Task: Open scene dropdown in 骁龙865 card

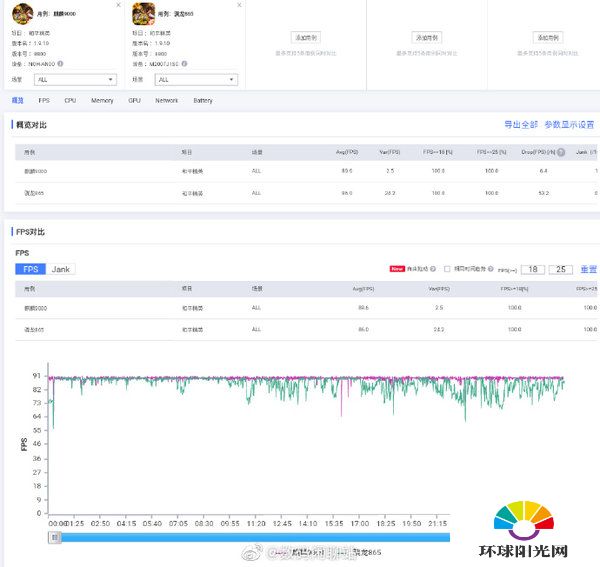Action: 196,80
